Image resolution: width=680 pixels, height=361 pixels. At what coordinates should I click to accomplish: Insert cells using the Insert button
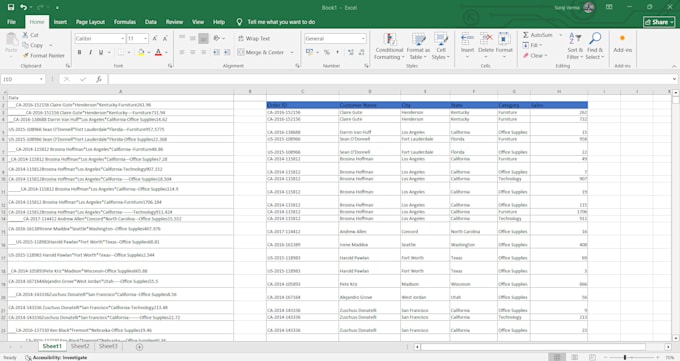[x=467, y=46]
